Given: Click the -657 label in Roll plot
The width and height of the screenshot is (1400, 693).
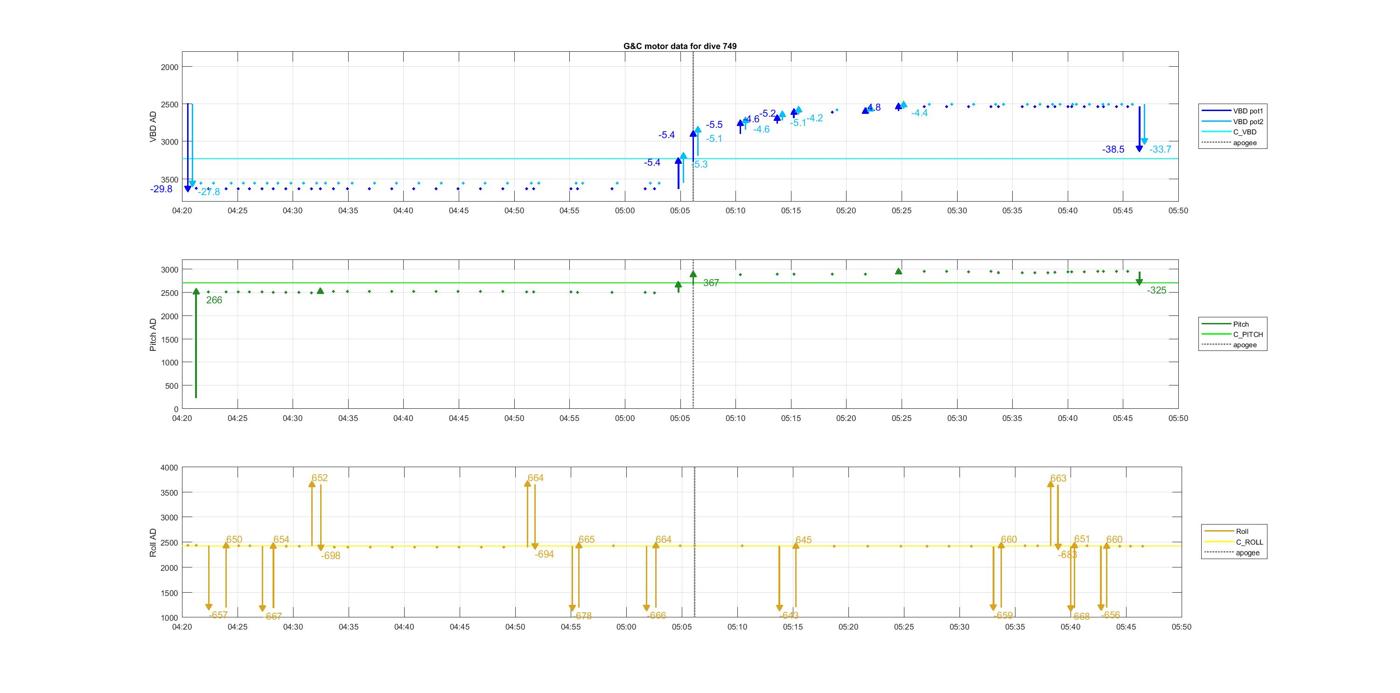Looking at the screenshot, I should [218, 615].
